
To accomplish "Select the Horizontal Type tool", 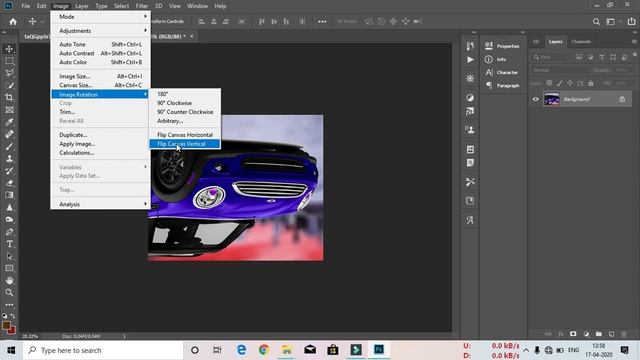I will click(9, 244).
